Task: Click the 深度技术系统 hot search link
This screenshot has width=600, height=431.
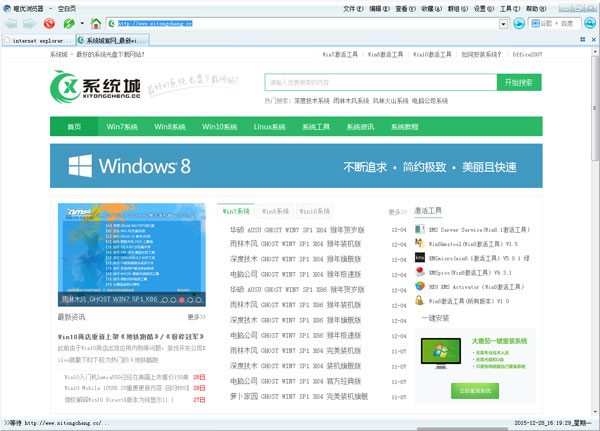Action: (312, 101)
